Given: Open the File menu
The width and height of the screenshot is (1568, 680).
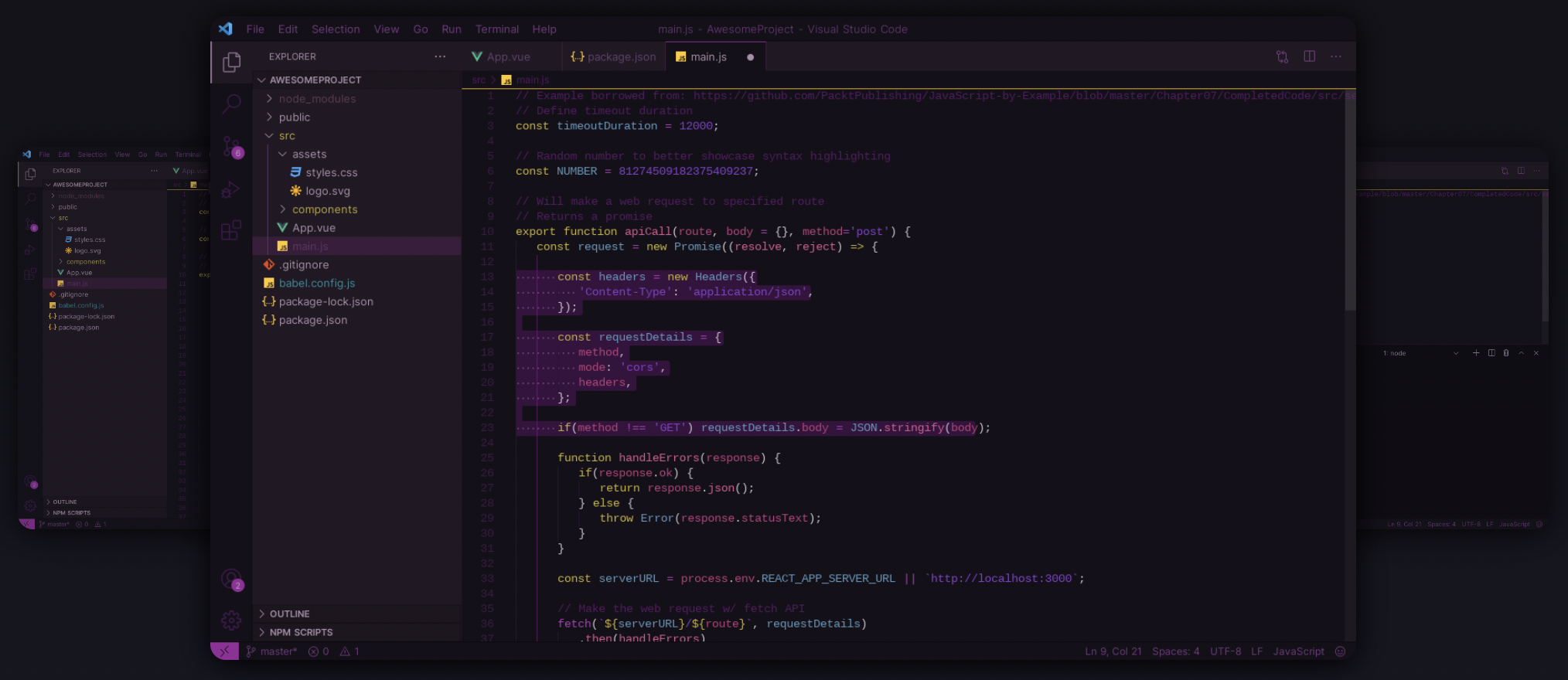Looking at the screenshot, I should click(x=255, y=29).
